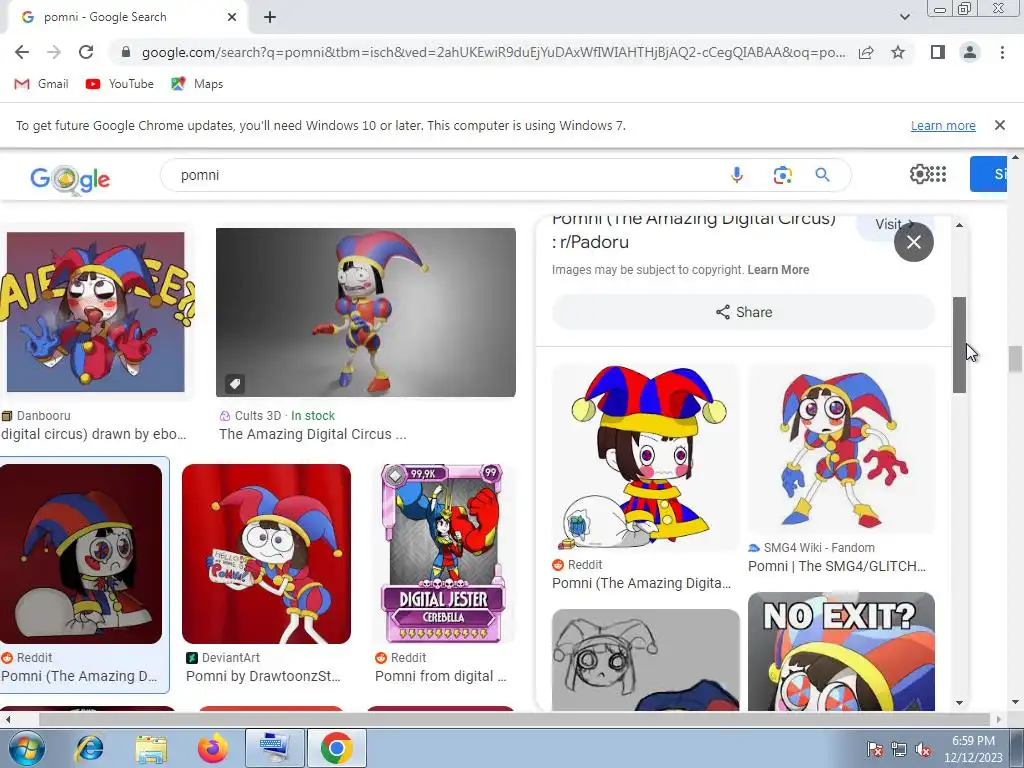The width and height of the screenshot is (1024, 768).
Task: Open File Explorer from taskbar
Action: pos(151,748)
